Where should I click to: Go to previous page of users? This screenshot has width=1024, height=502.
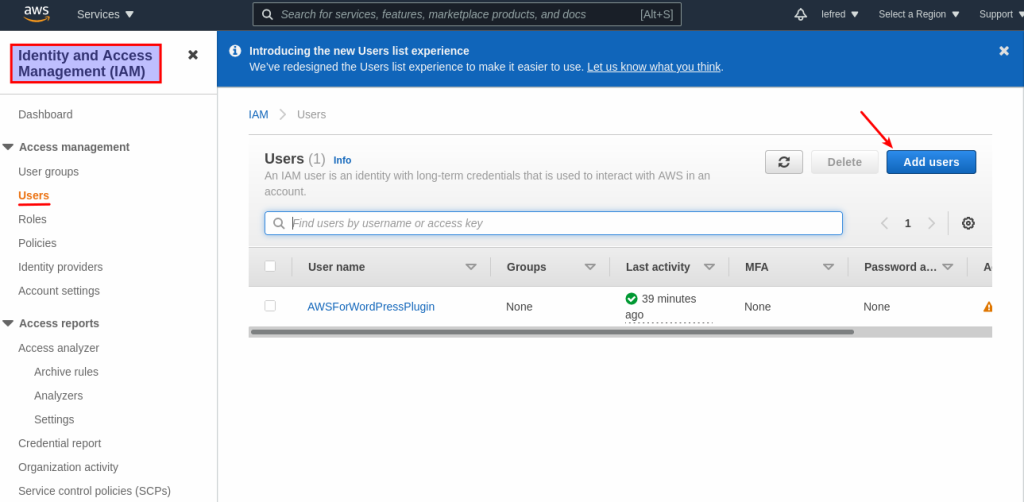coord(884,223)
